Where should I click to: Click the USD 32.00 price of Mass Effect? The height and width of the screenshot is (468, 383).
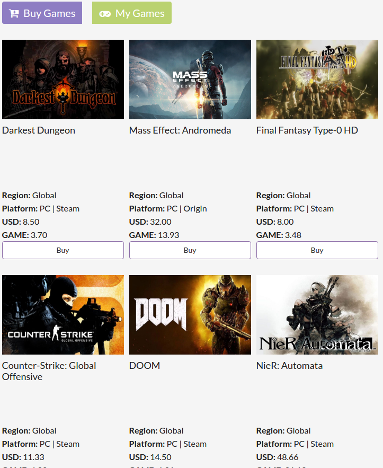tap(150, 222)
